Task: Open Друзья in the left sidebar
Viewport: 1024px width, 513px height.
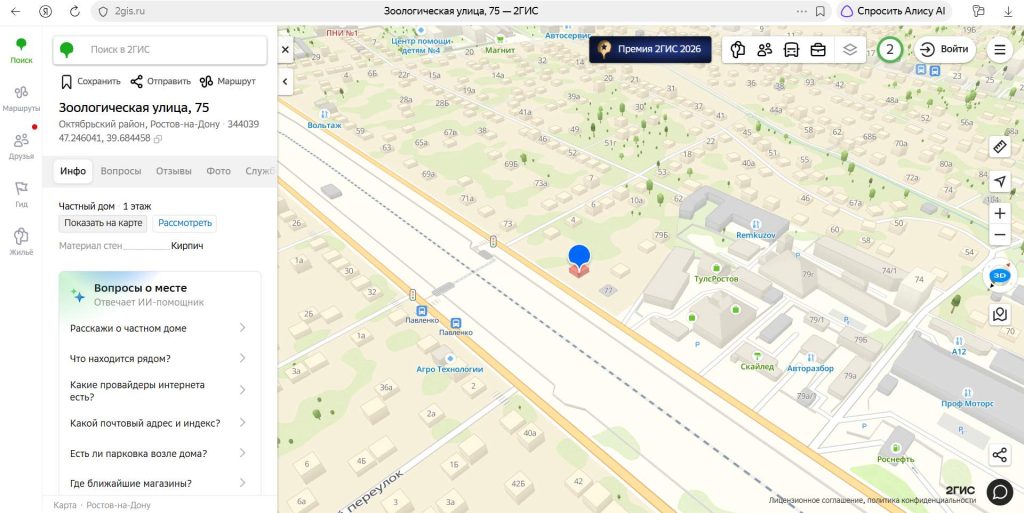Action: click(x=21, y=146)
